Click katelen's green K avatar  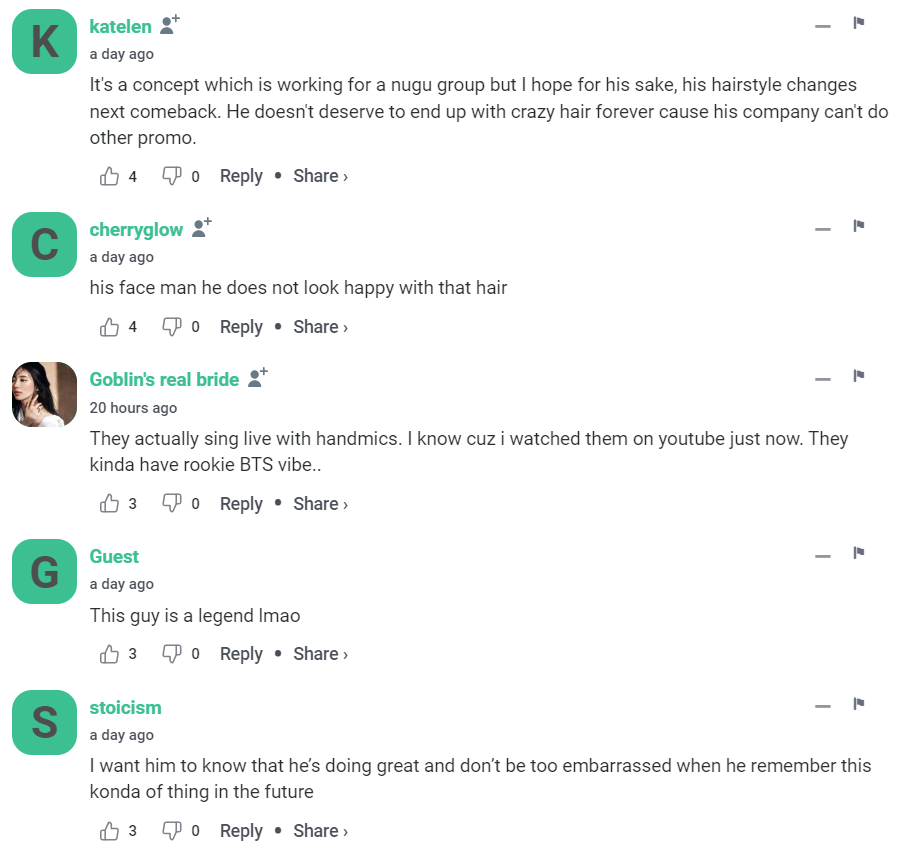(x=45, y=42)
